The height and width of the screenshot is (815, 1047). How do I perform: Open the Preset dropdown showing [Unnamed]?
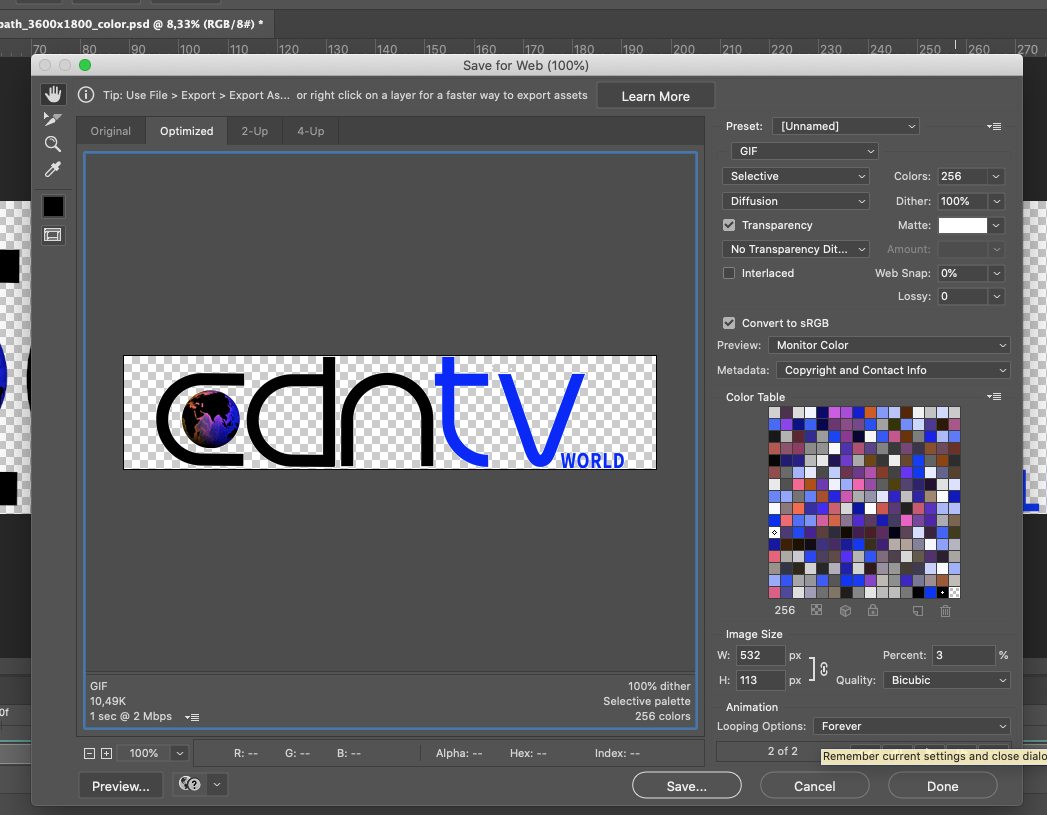pos(845,126)
